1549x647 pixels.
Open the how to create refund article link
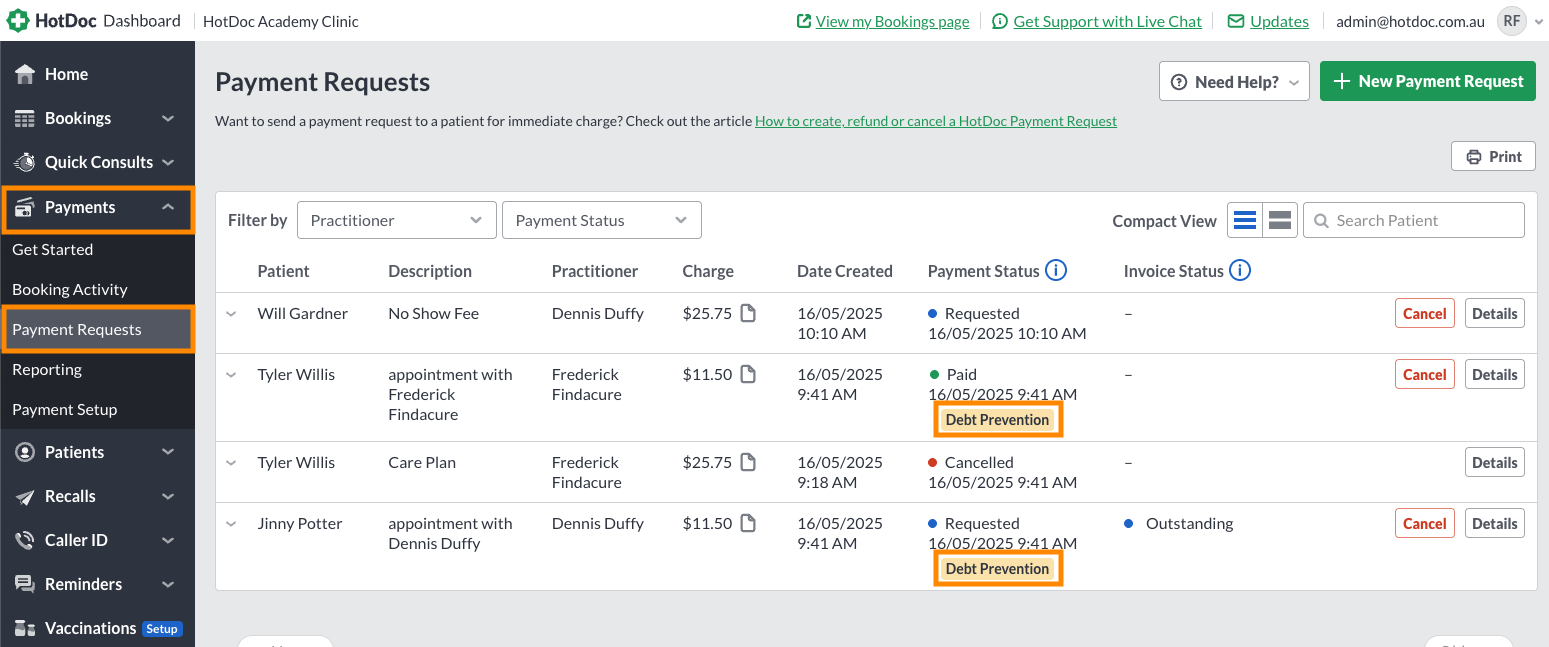click(936, 121)
